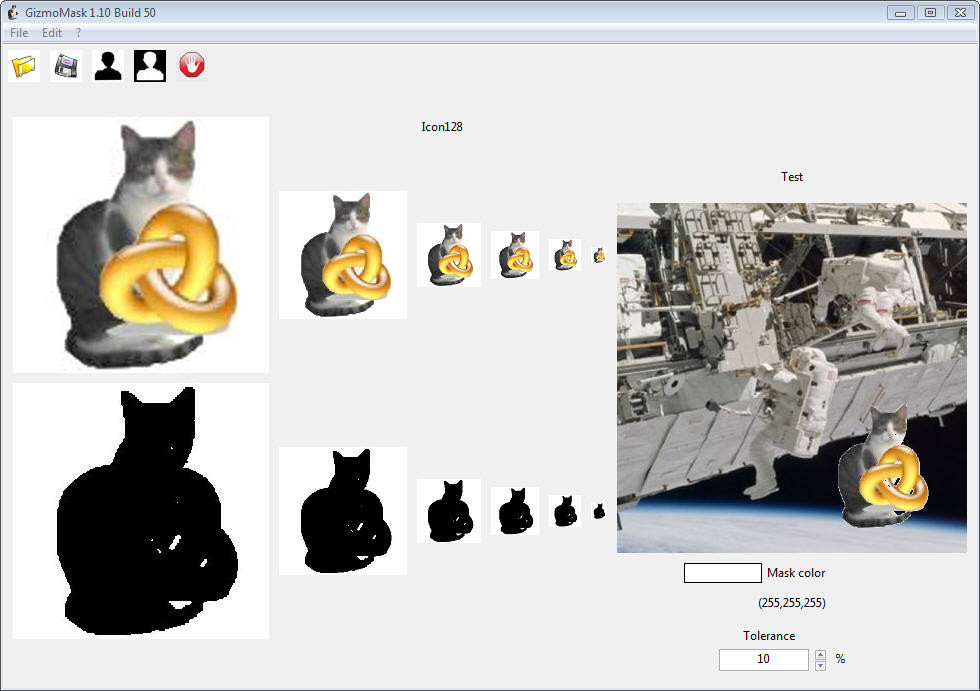The height and width of the screenshot is (691, 980).
Task: Click the fourth-largest mask thumbnail
Action: [515, 511]
